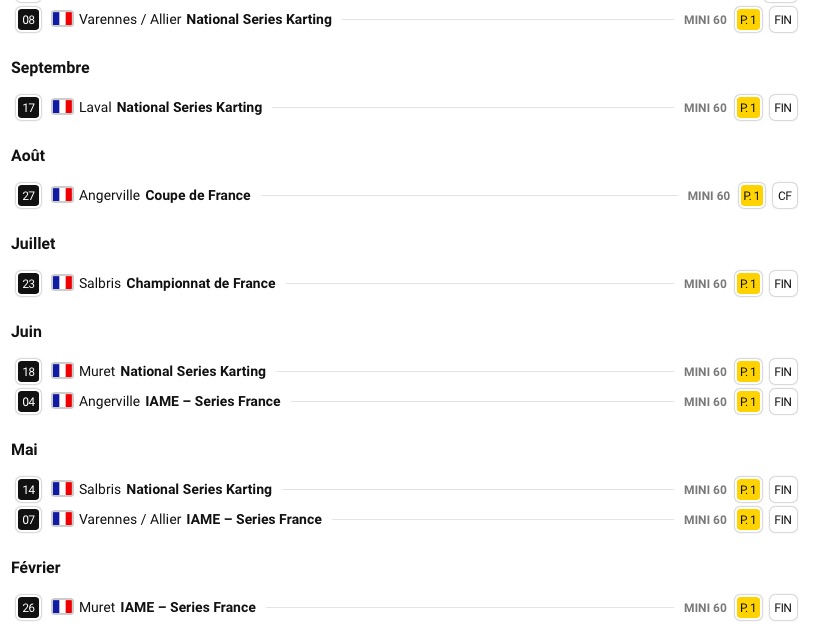
Task: Click the FIN badge on the Muret February race
Action: coord(783,608)
